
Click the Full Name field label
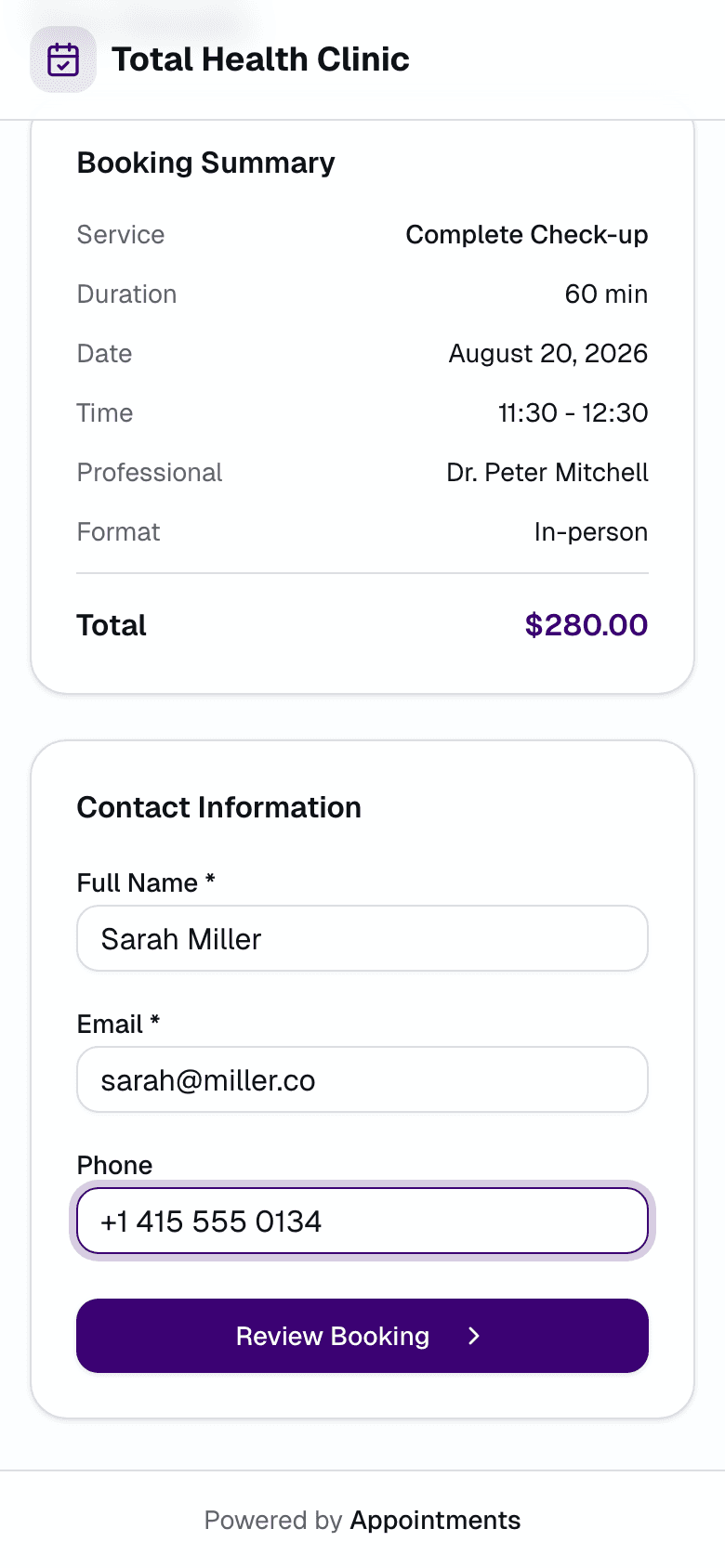pyautogui.click(x=146, y=882)
